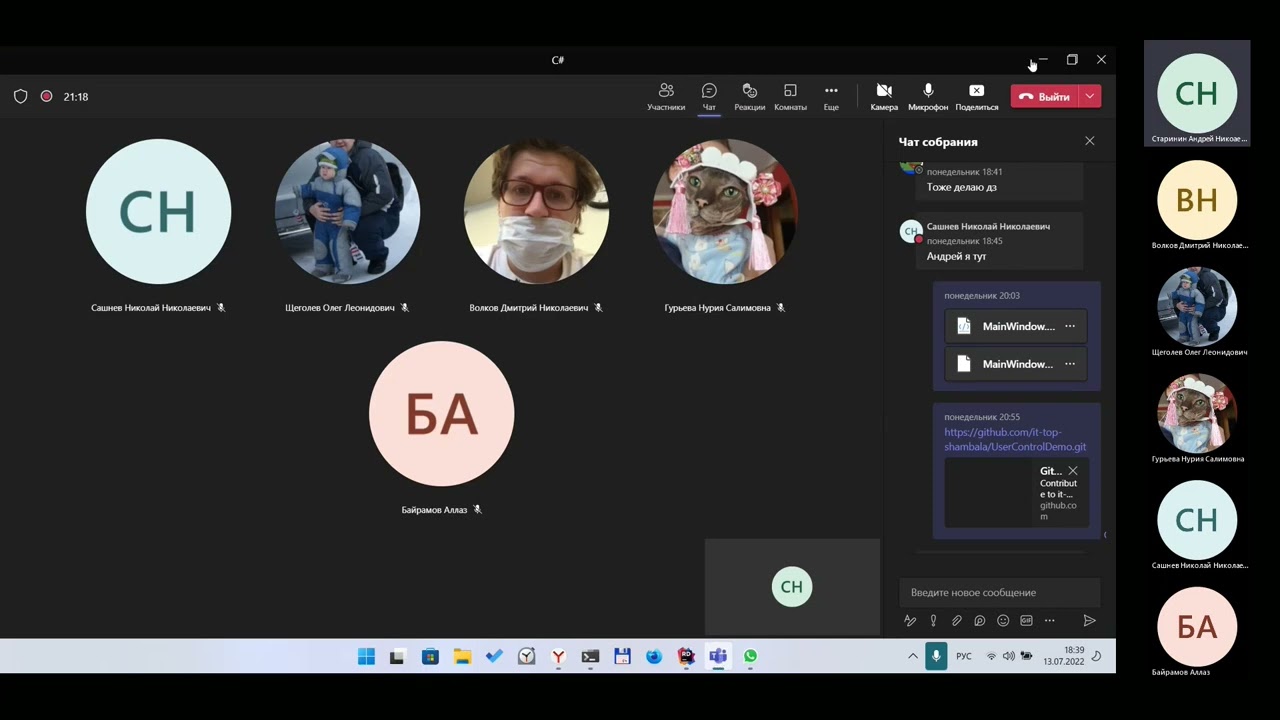The image size is (1280, 720).
Task: Open the github.com UserControlDemo link
Action: (1015, 440)
